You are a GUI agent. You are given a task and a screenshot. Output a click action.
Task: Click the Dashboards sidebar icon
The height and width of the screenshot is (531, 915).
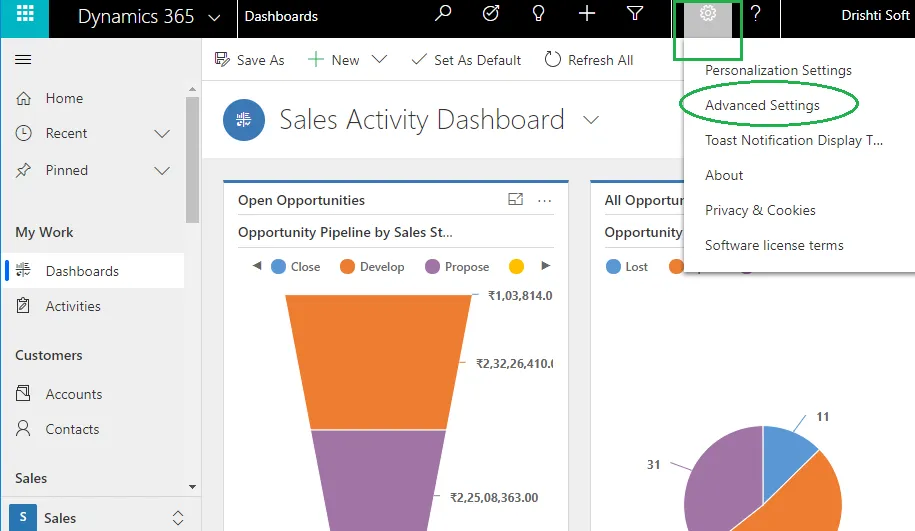pyautogui.click(x=23, y=270)
